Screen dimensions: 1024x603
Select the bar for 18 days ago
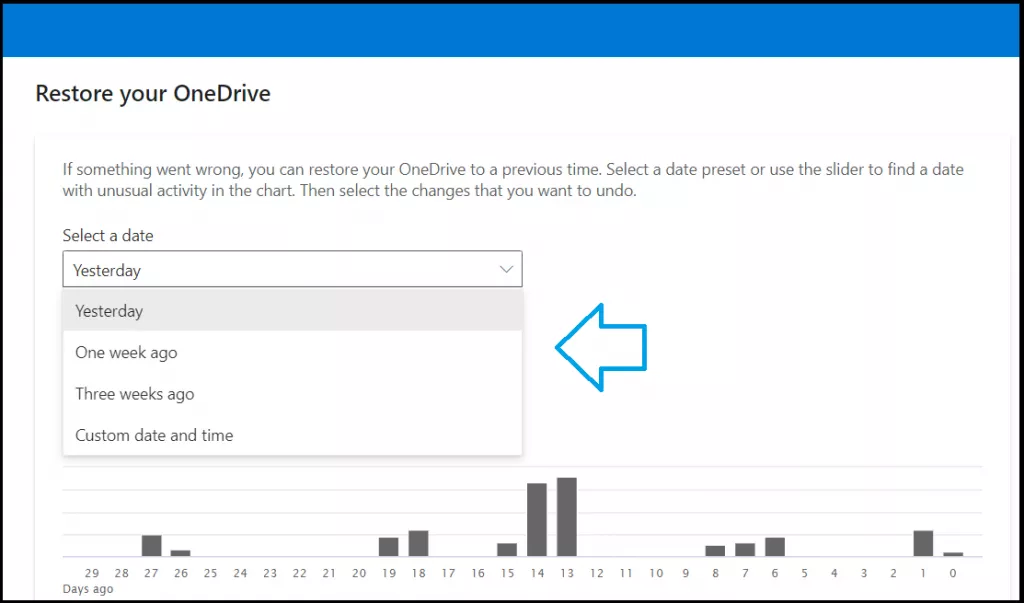tap(418, 543)
